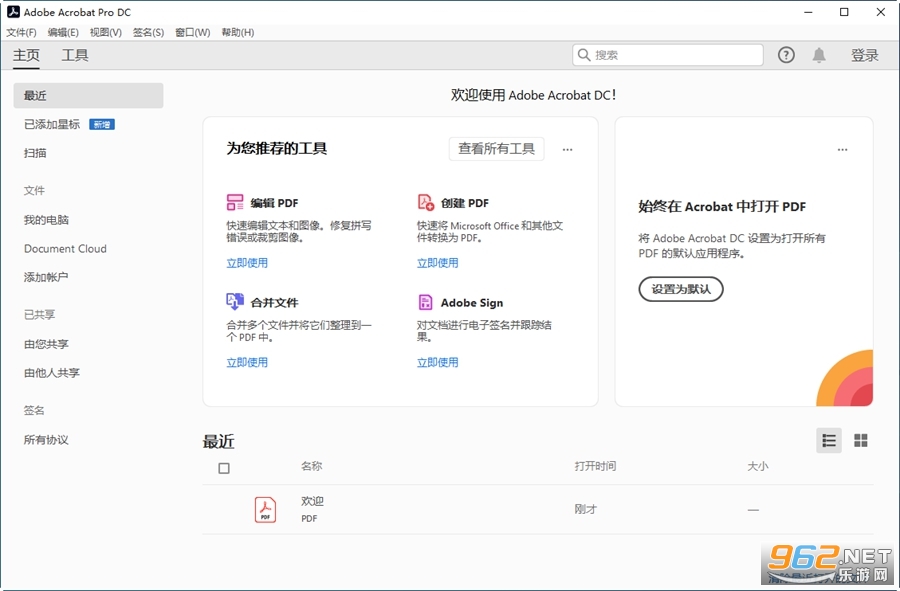The width and height of the screenshot is (900, 591).
Task: Click the Edit PDF tool icon
Action: [x=235, y=203]
